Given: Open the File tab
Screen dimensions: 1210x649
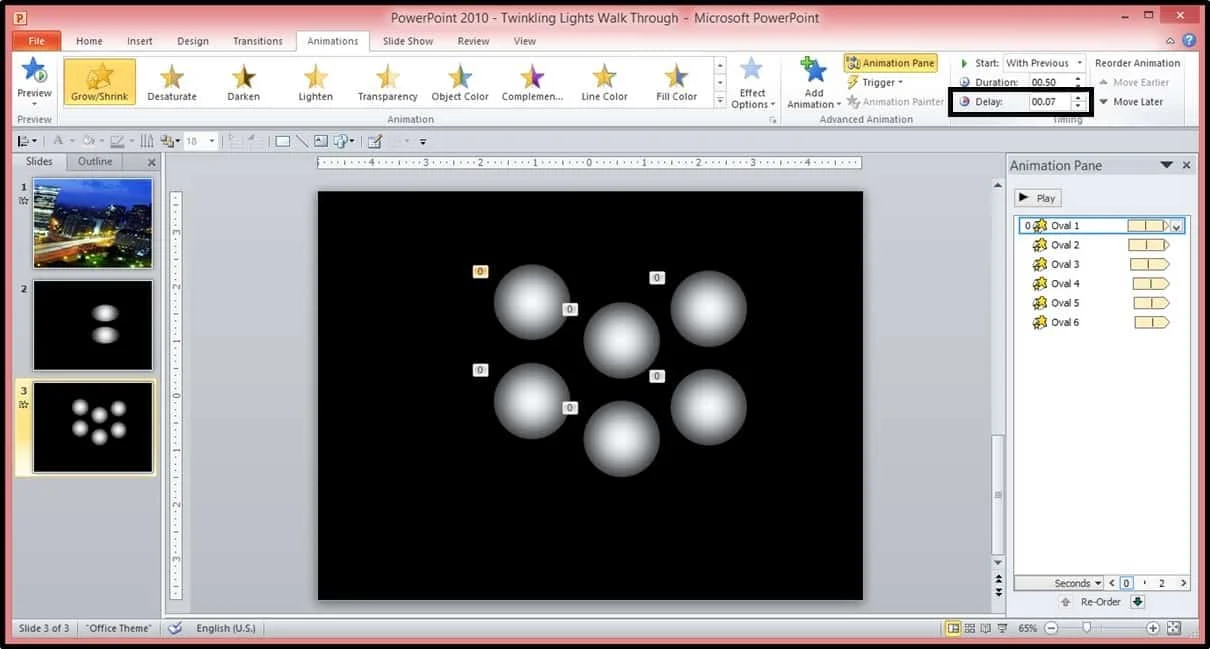Looking at the screenshot, I should (37, 41).
